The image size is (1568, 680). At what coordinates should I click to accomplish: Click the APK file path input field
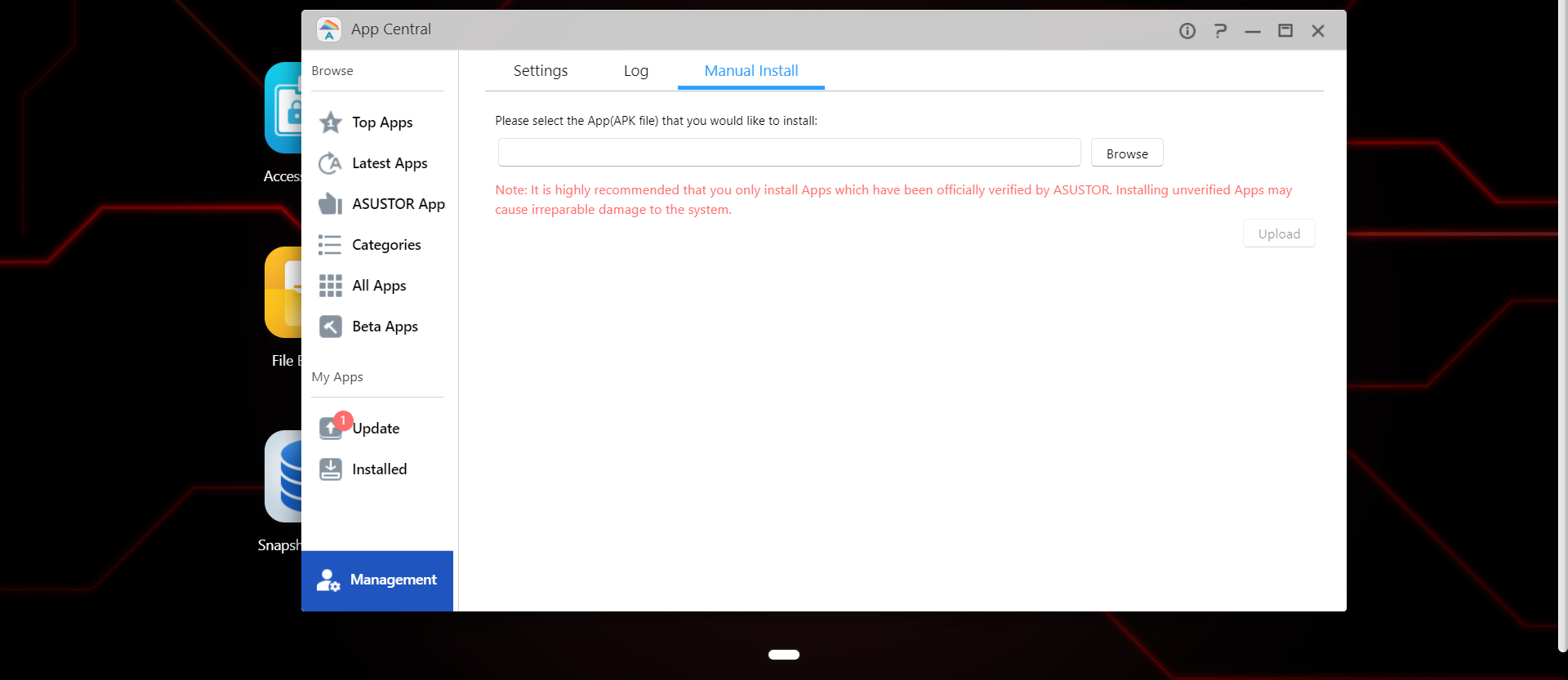tap(789, 153)
